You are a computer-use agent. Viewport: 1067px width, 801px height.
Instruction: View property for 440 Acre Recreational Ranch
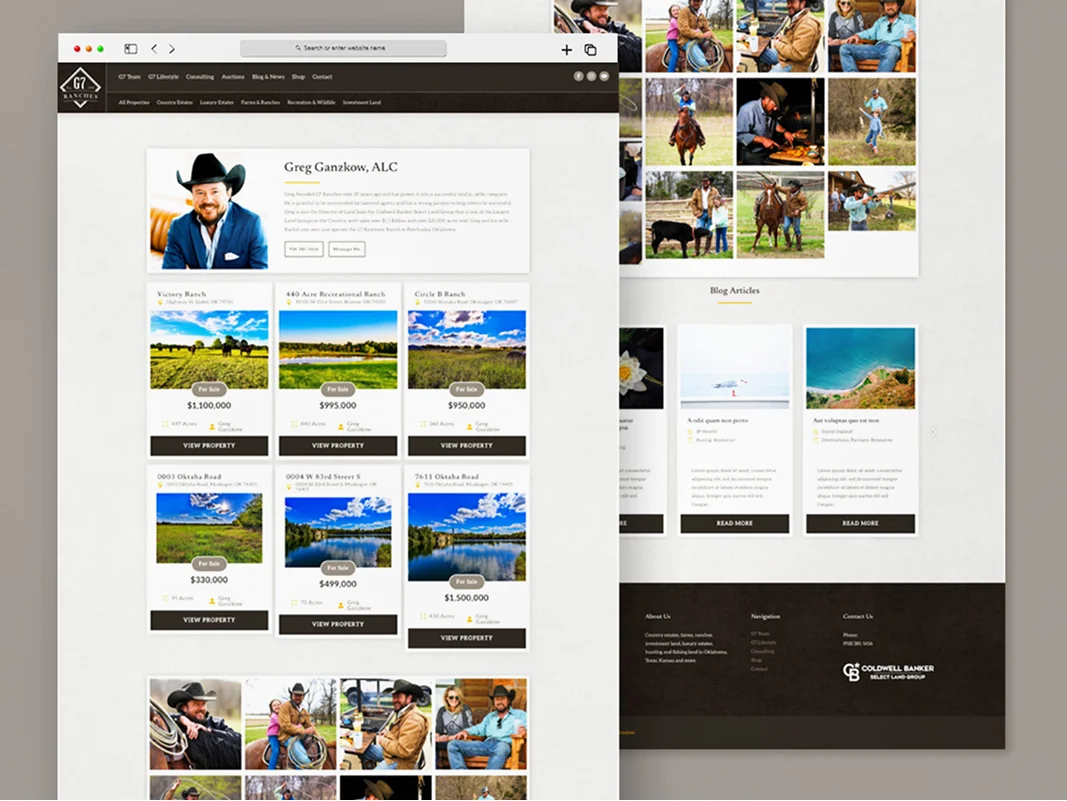coord(338,445)
